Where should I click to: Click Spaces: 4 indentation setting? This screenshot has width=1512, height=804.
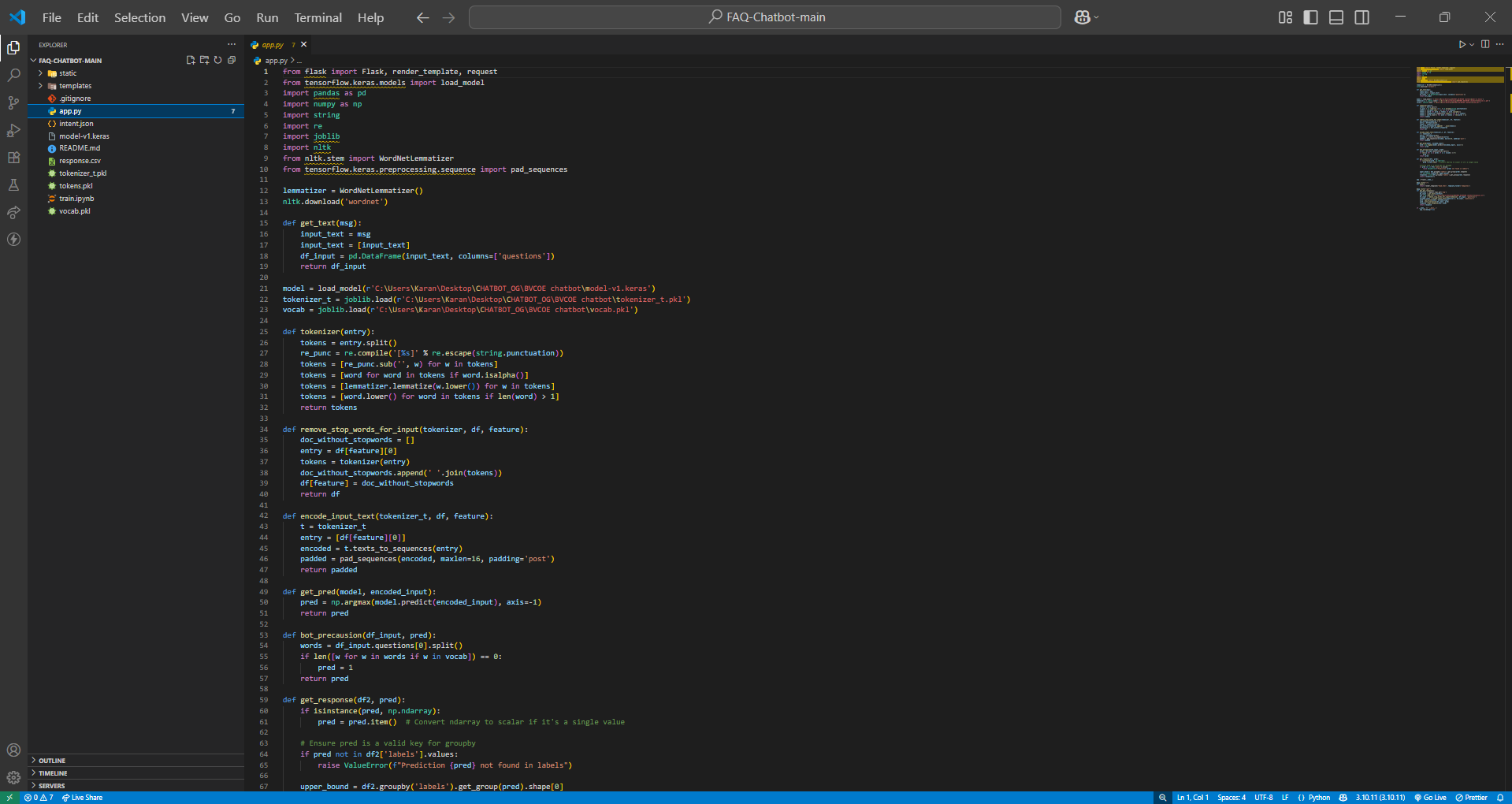pyautogui.click(x=1232, y=798)
